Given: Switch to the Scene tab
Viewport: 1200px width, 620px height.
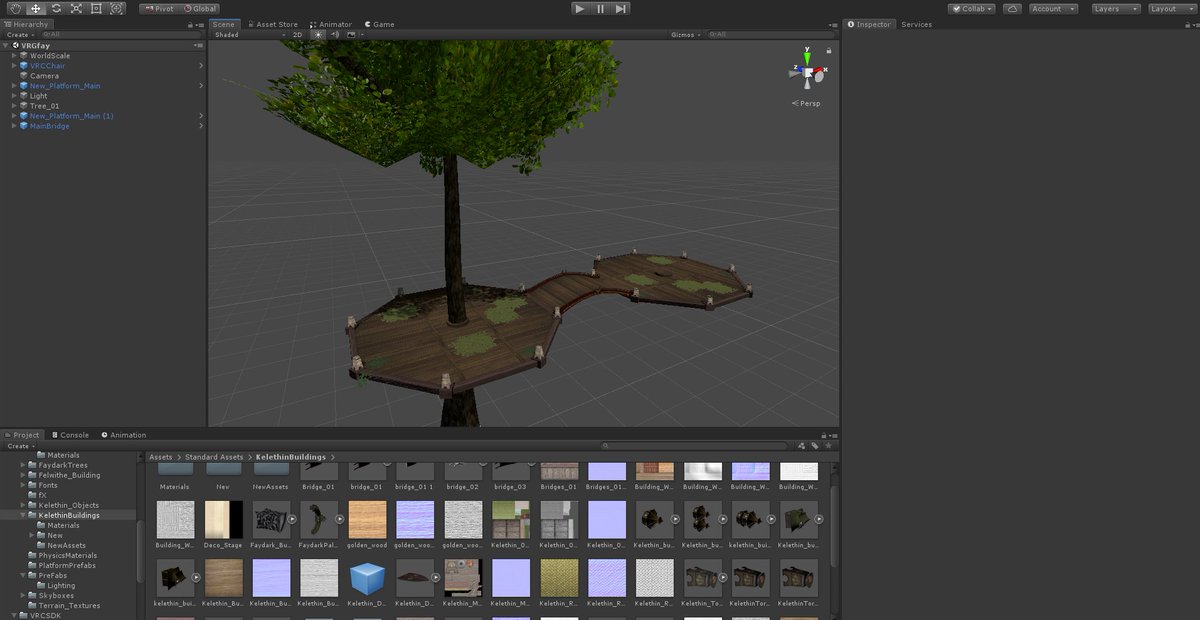Looking at the screenshot, I should pos(224,24).
